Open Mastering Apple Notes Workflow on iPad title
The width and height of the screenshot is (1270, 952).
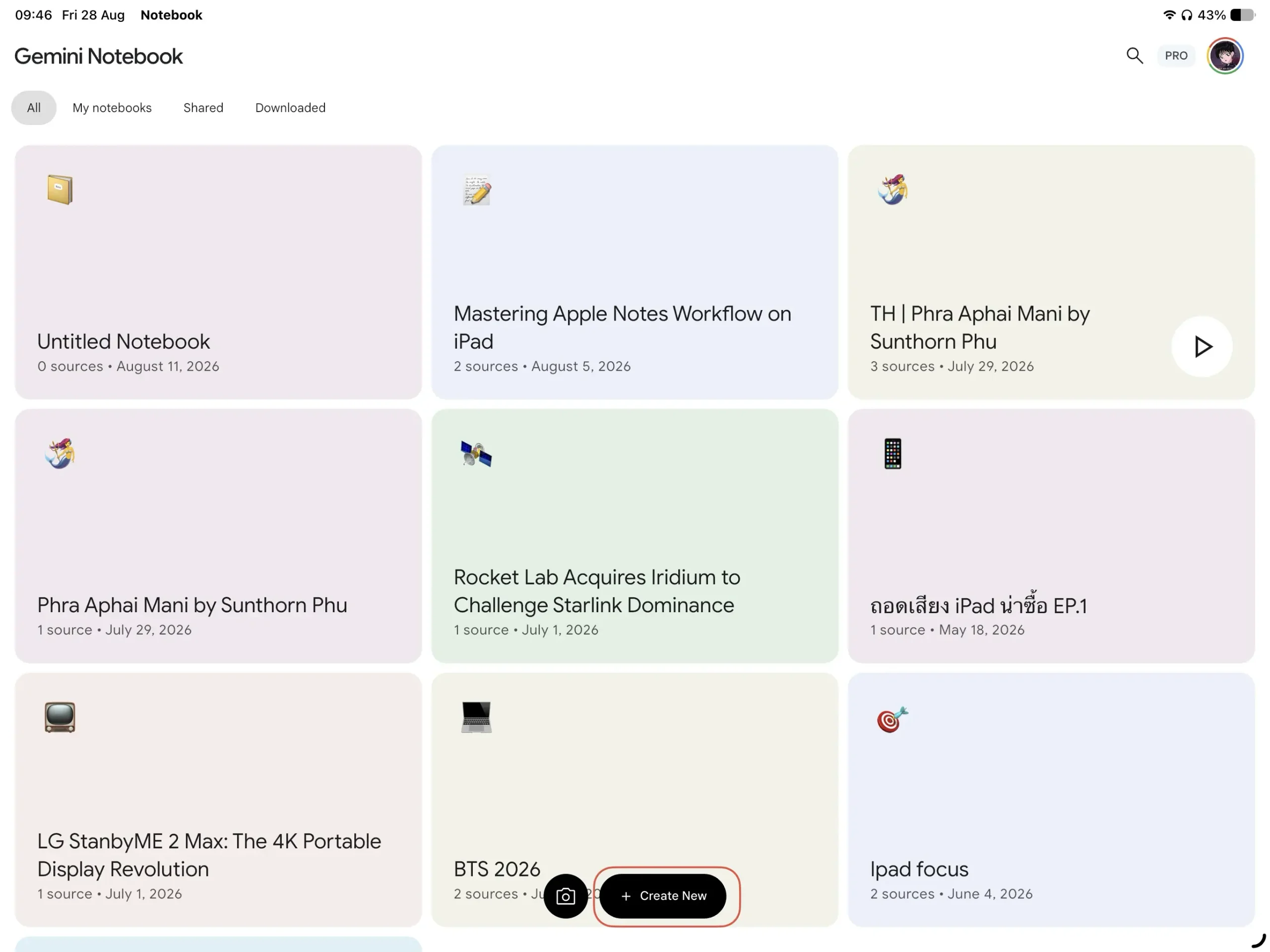point(623,327)
